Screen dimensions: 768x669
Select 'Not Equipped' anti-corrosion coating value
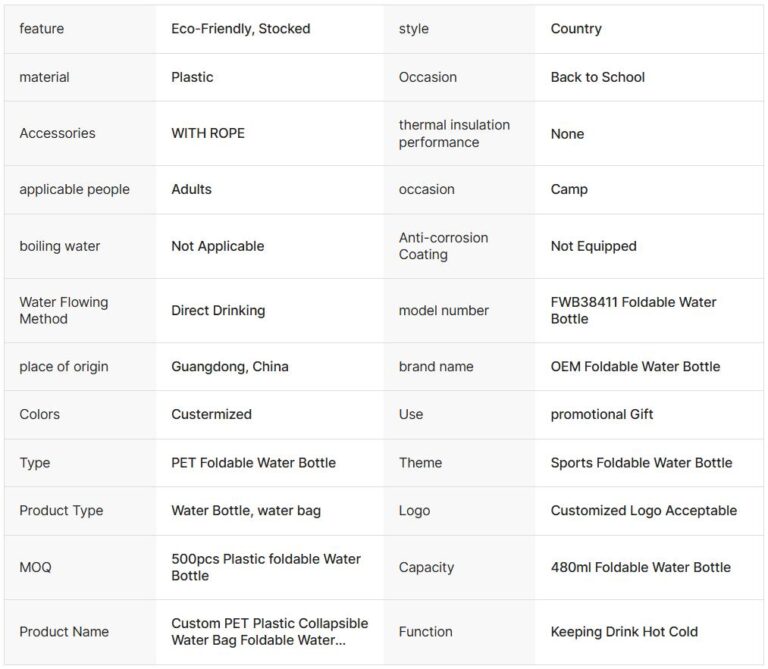click(593, 246)
